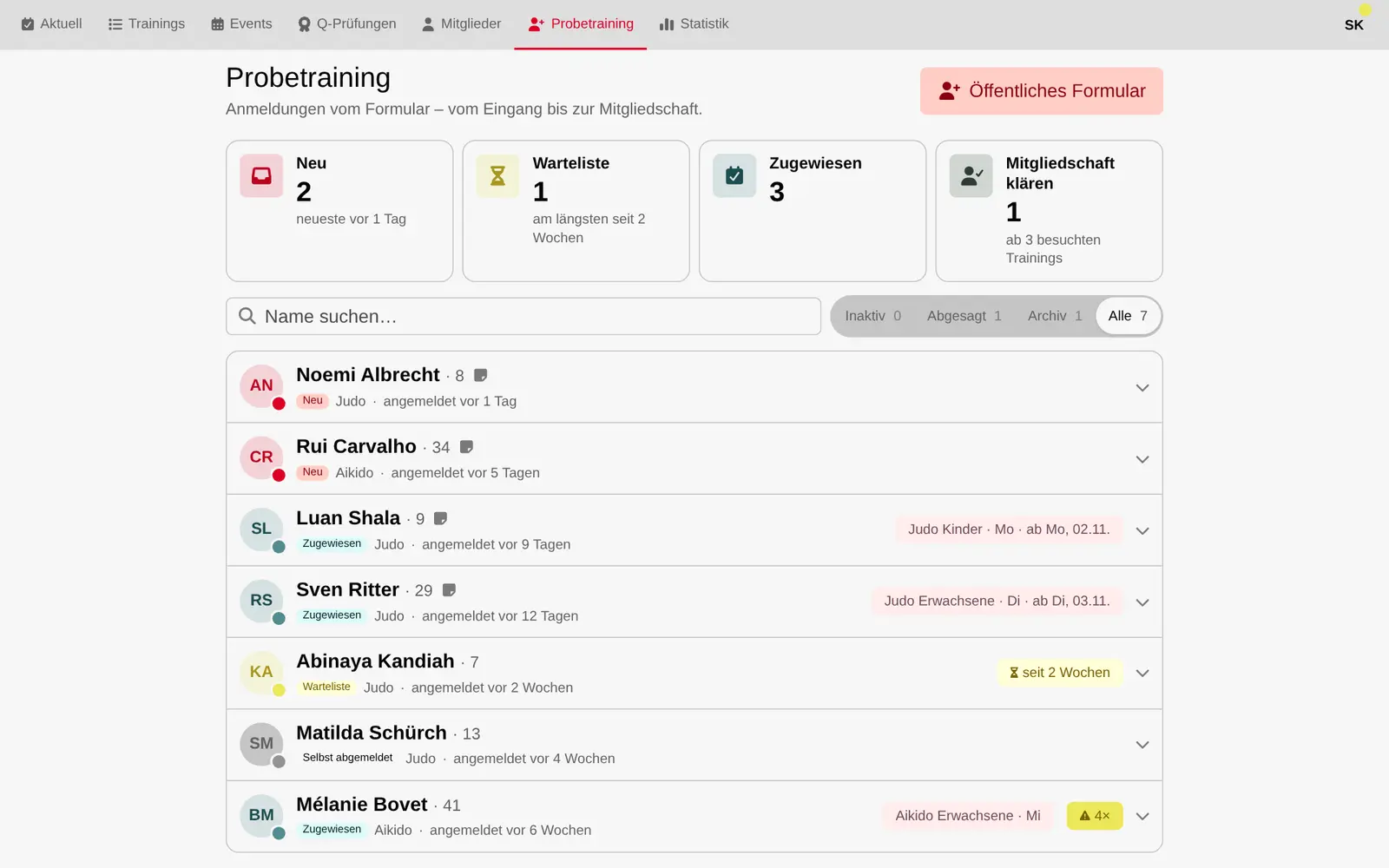
Task: Click the Aikido Erwachsene Mi badge
Action: pyautogui.click(x=968, y=816)
